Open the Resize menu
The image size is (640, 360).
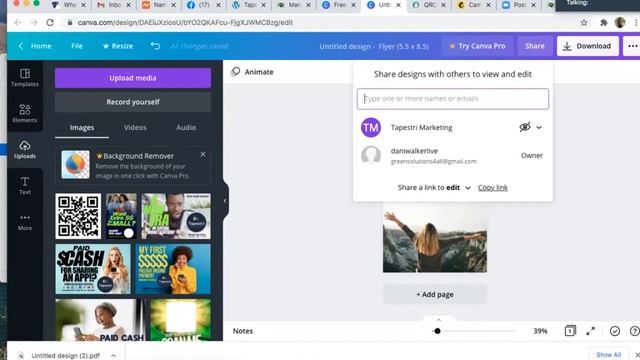118,46
